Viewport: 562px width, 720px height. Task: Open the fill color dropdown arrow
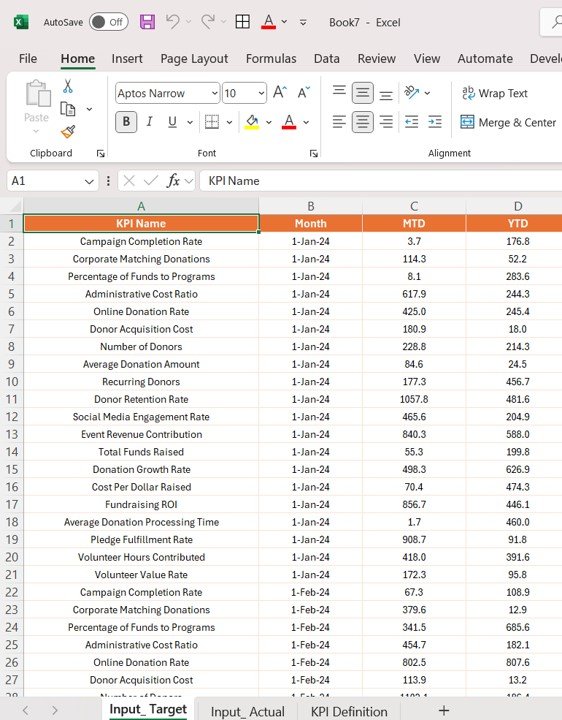pos(269,122)
